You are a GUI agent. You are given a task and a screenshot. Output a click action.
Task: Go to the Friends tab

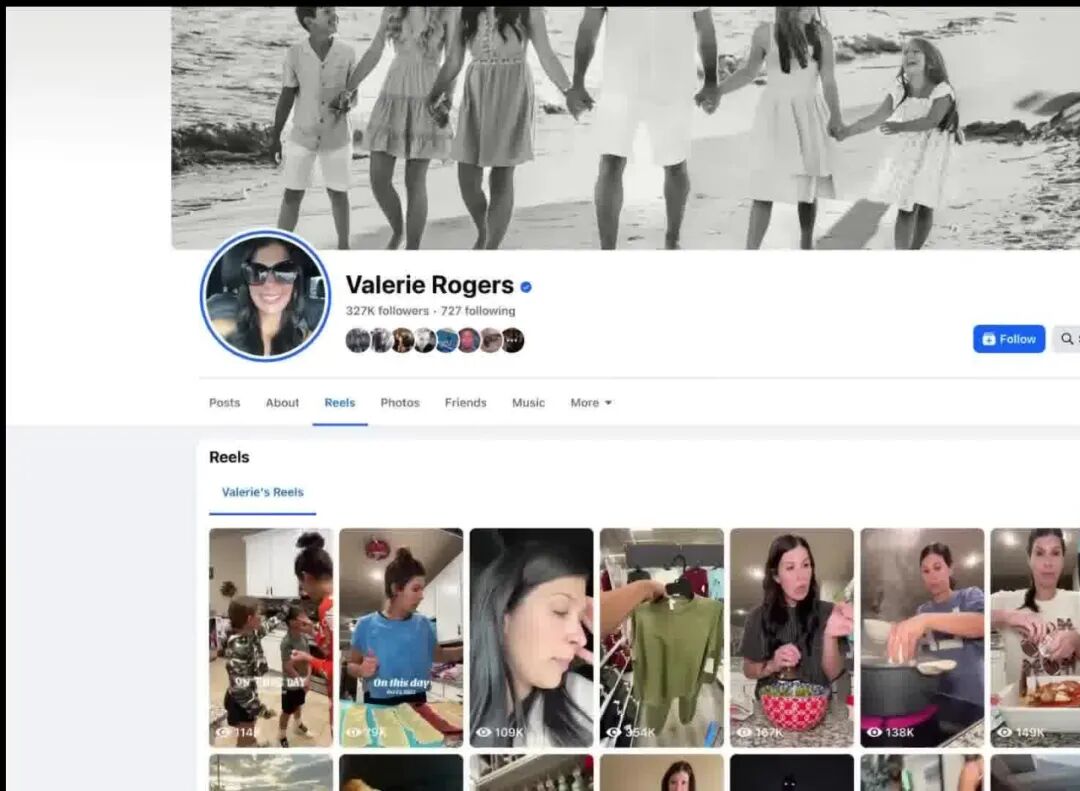(x=465, y=403)
